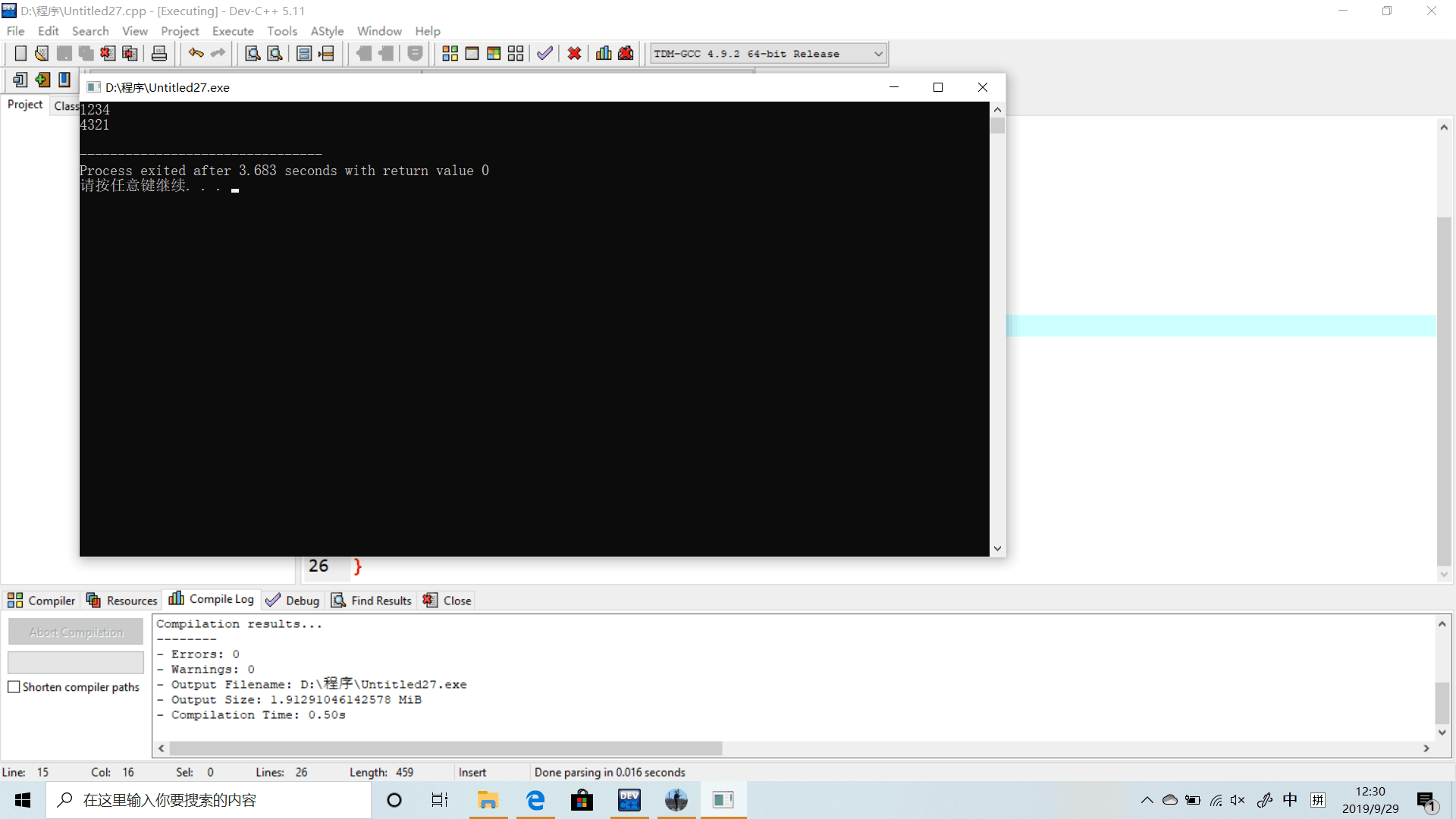
Task: Open the AStyle menu
Action: point(327,31)
